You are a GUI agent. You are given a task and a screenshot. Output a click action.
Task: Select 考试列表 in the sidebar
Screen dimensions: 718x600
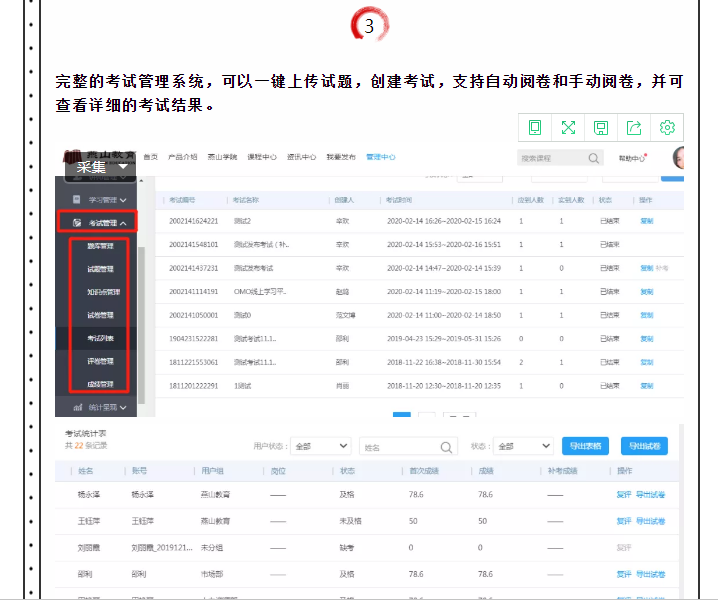pos(100,338)
